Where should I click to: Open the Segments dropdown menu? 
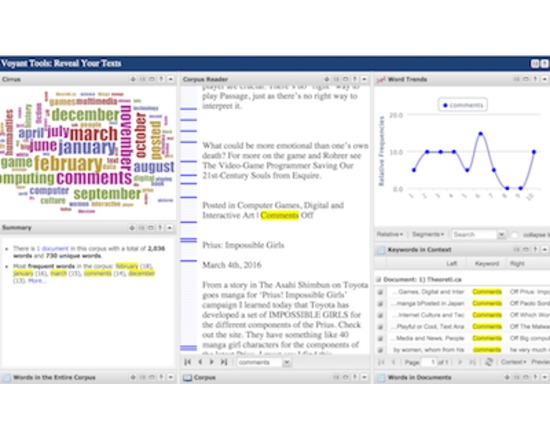click(428, 234)
